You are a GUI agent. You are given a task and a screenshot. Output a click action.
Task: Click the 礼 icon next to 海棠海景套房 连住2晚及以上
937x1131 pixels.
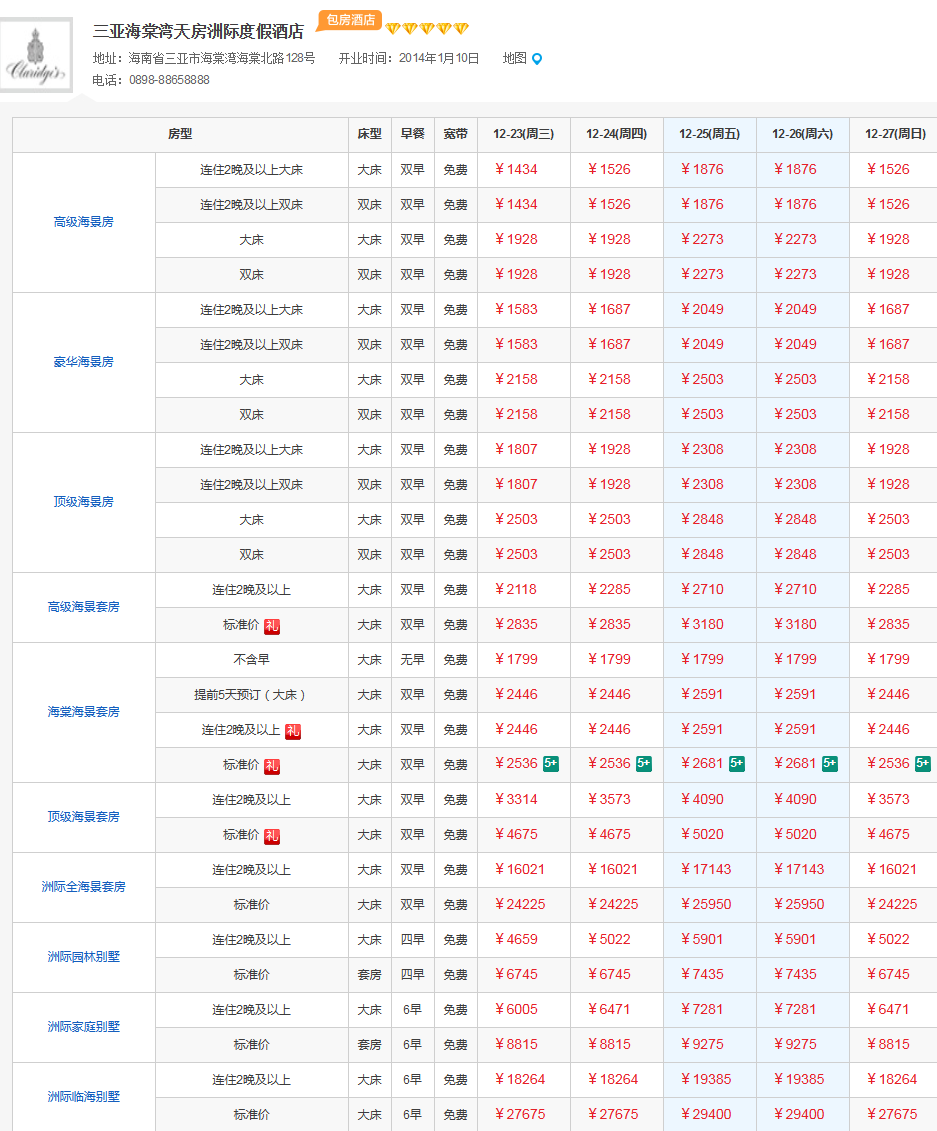click(293, 731)
